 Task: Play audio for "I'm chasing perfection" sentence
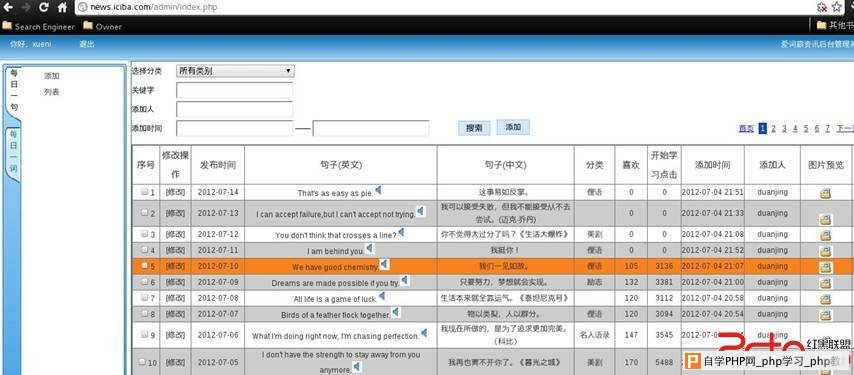pos(424,334)
